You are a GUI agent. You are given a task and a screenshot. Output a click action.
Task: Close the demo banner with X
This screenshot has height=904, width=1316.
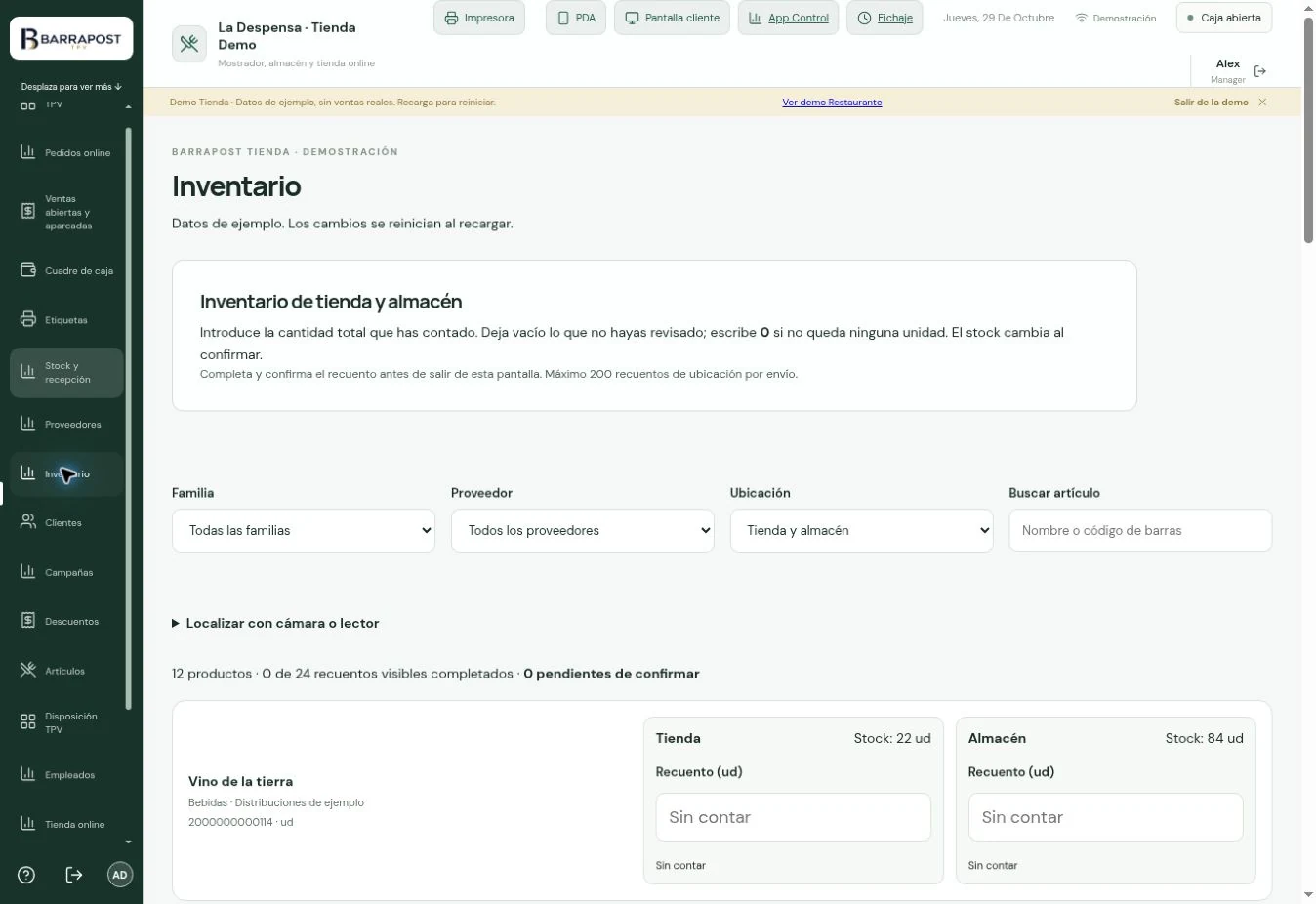pyautogui.click(x=1262, y=103)
